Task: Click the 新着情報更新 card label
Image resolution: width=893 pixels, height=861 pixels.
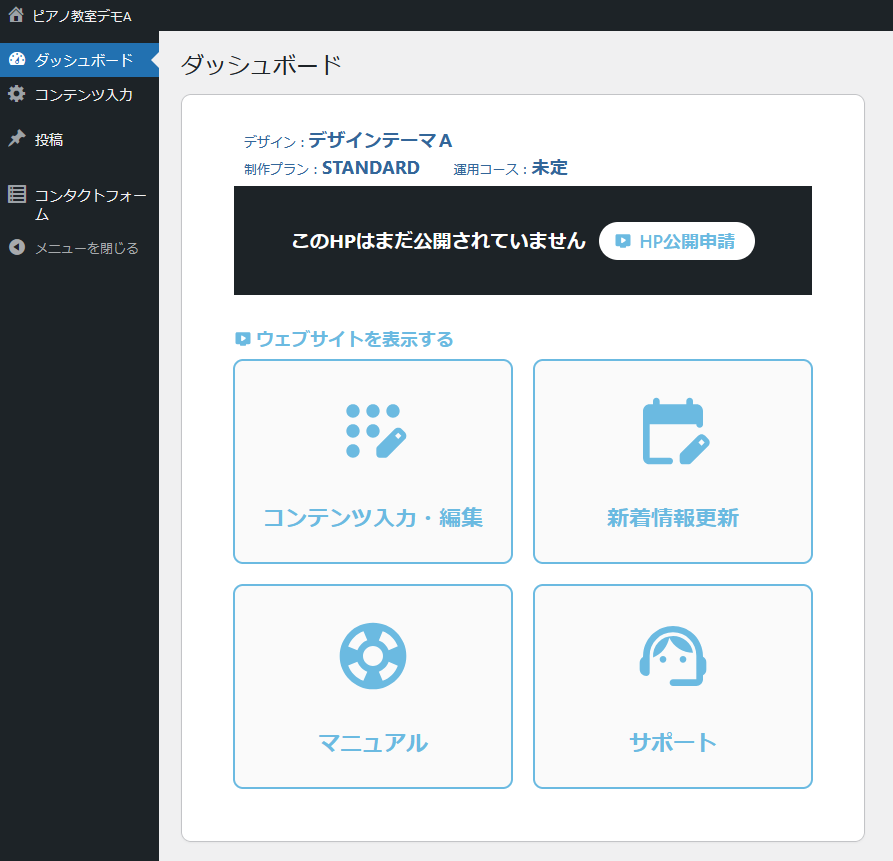Action: [673, 518]
